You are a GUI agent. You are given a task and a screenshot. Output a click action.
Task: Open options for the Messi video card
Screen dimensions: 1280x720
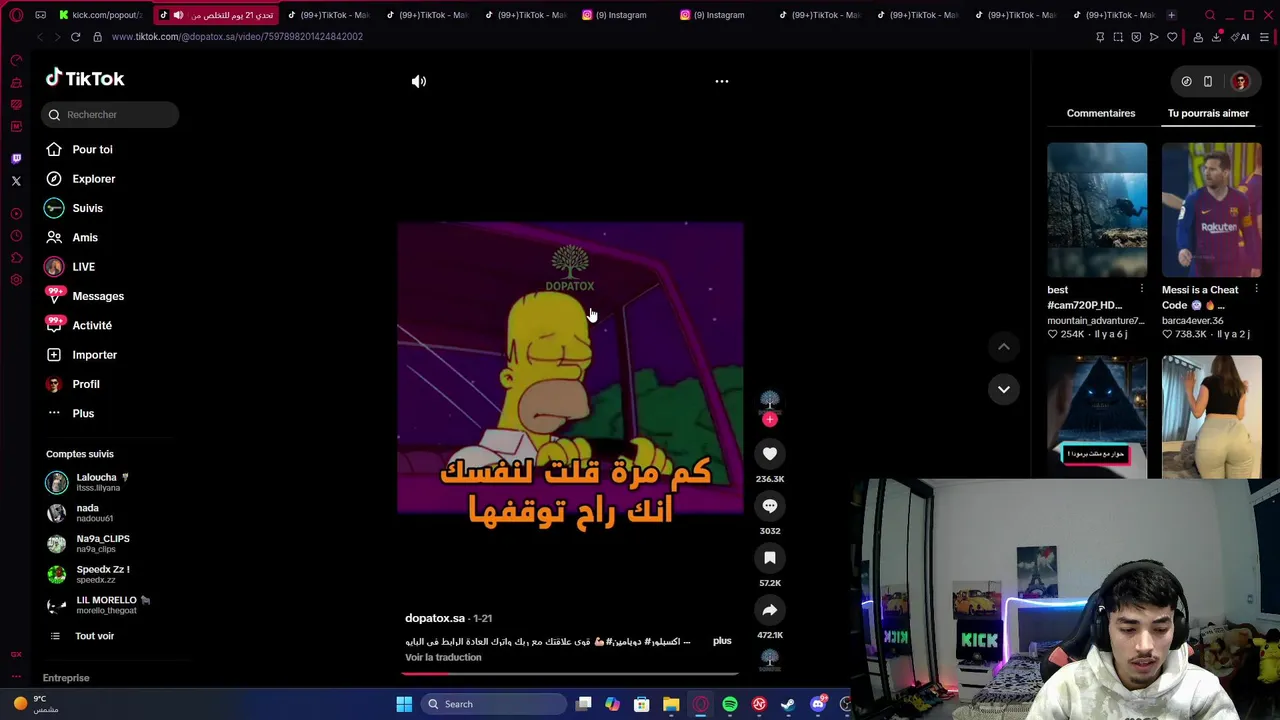coord(1256,290)
